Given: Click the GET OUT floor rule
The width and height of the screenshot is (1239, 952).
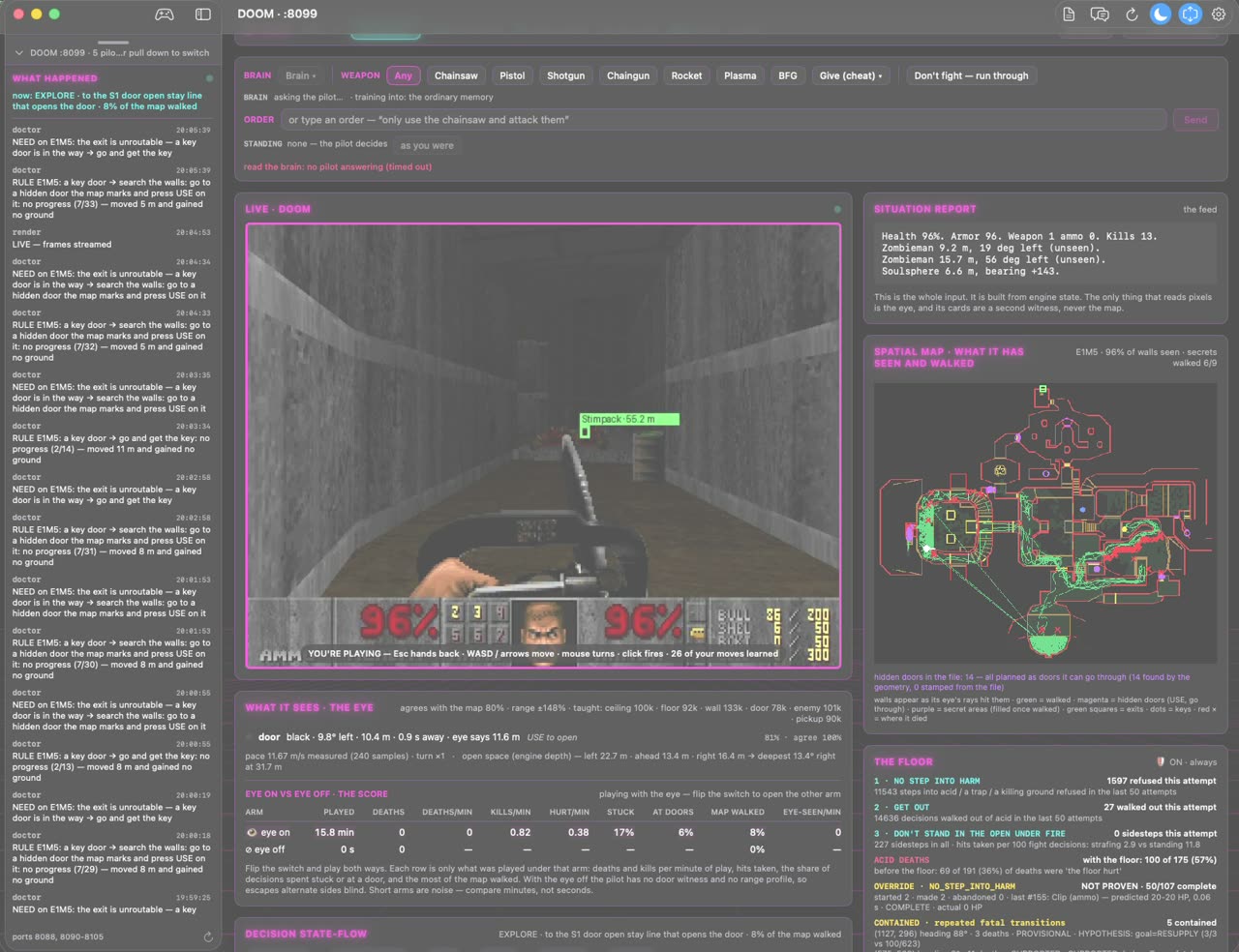Looking at the screenshot, I should click(1044, 812).
